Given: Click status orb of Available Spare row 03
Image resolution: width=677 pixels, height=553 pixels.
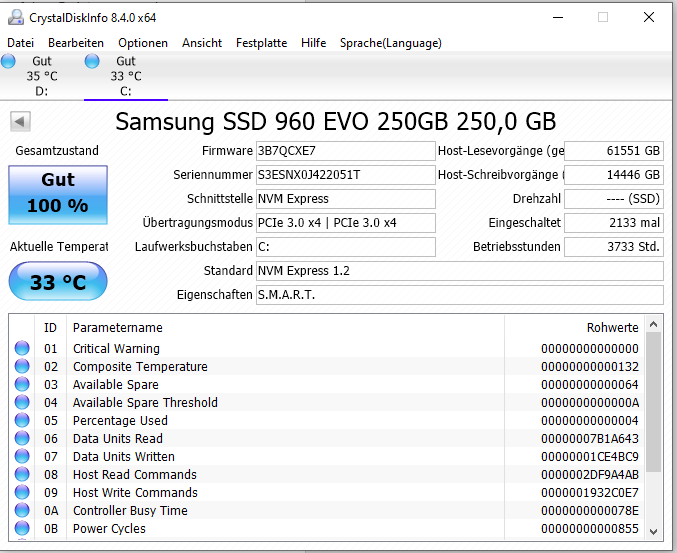Looking at the screenshot, I should tap(22, 384).
